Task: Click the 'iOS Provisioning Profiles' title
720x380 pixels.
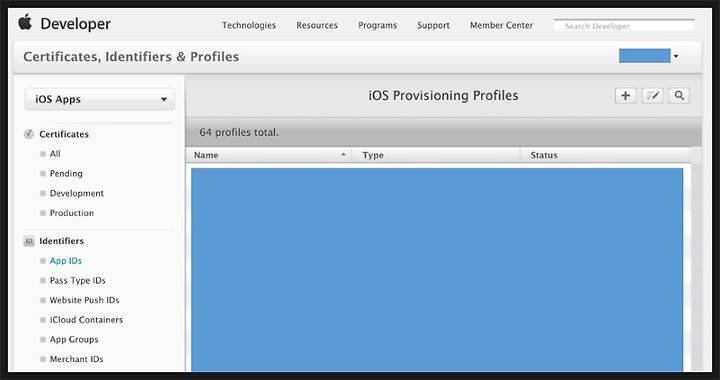Action: point(443,95)
